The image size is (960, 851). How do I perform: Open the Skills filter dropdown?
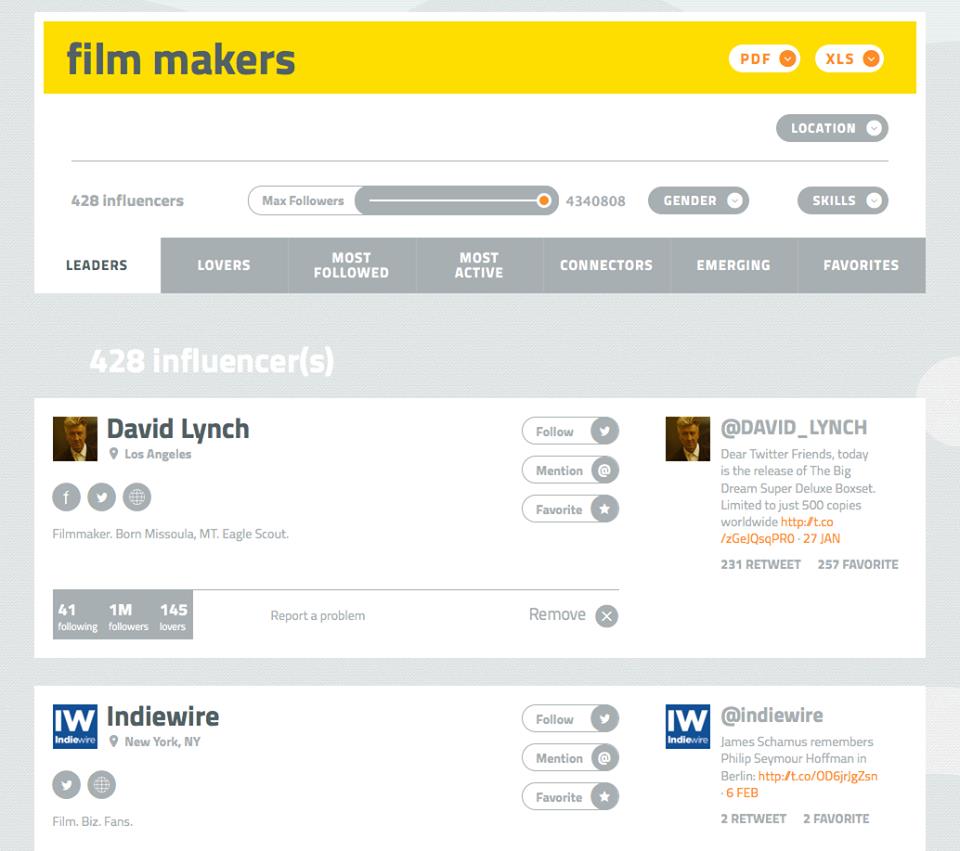click(842, 201)
